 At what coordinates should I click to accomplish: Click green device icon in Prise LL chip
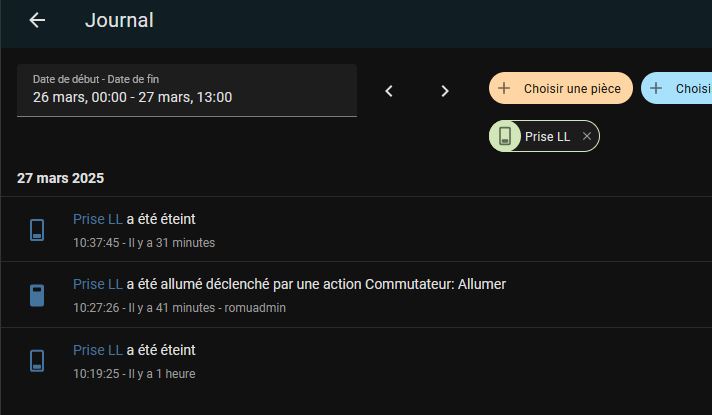504,136
